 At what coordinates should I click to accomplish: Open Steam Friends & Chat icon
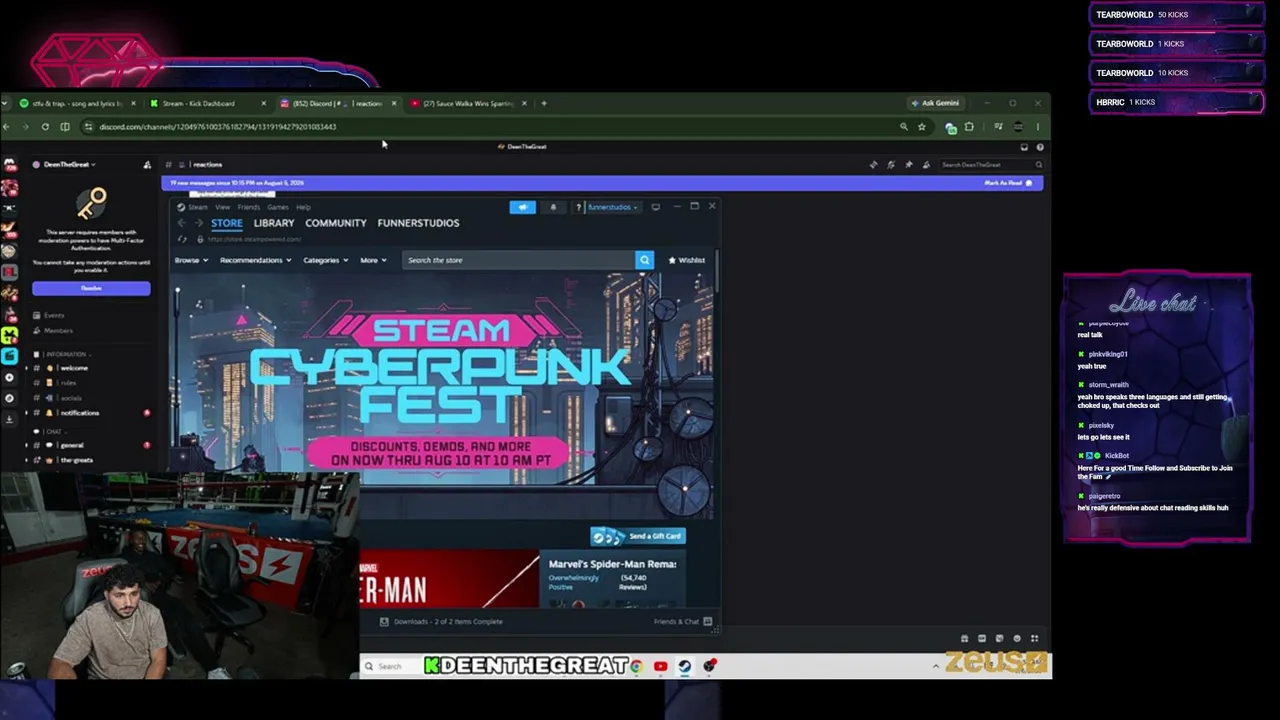point(708,622)
